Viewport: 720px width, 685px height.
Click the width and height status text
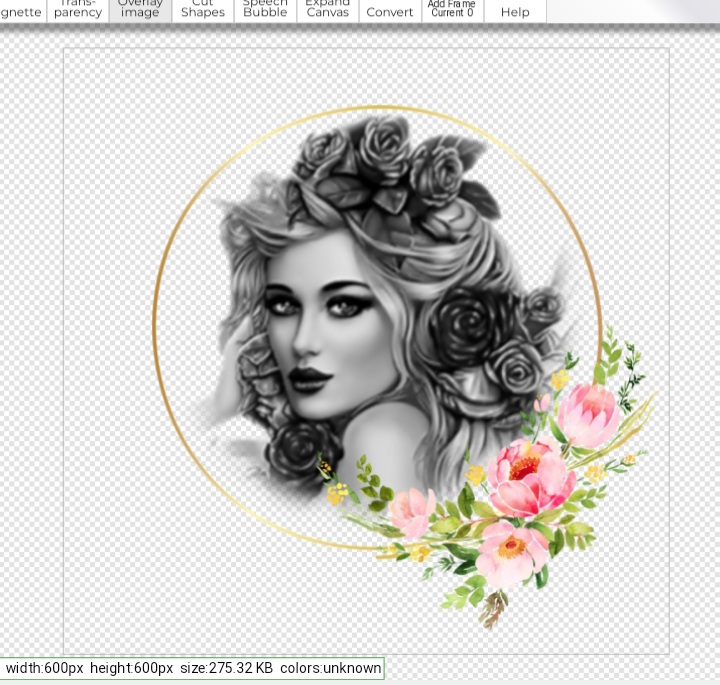(90, 668)
